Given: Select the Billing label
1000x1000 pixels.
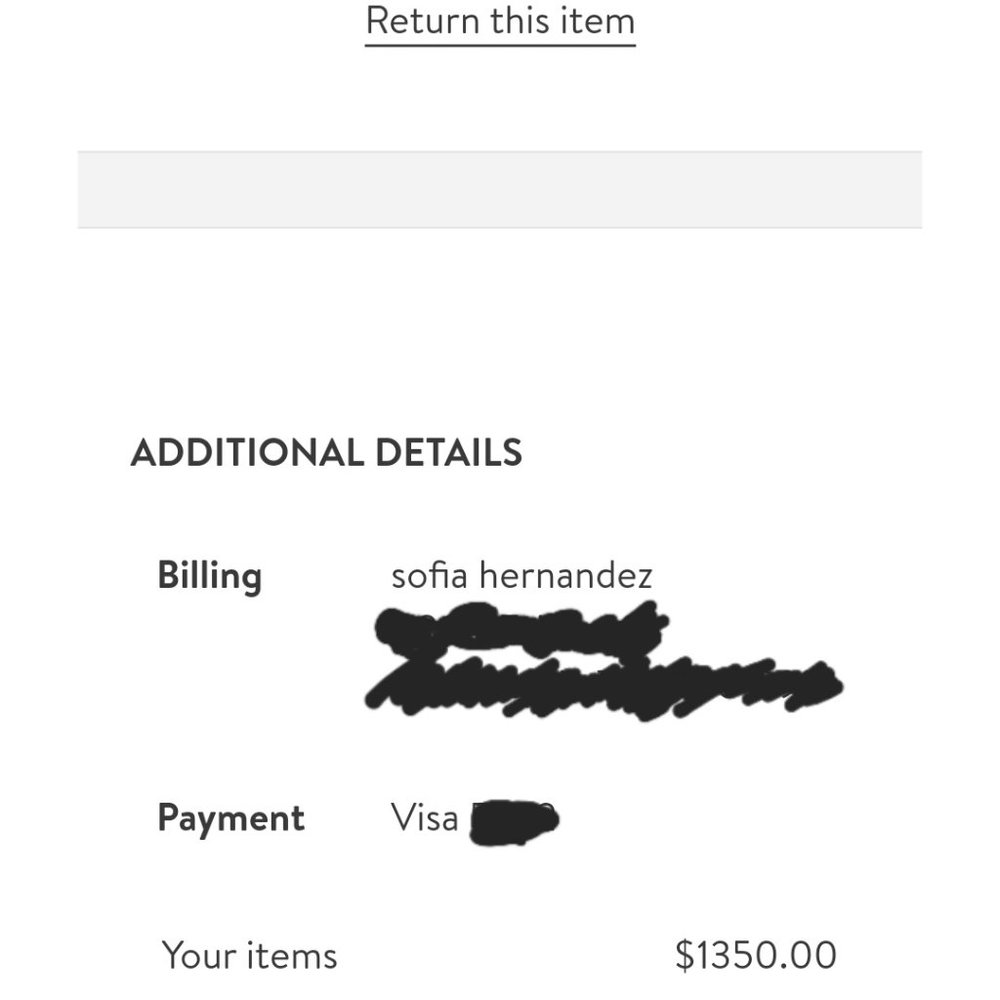Looking at the screenshot, I should (x=210, y=576).
